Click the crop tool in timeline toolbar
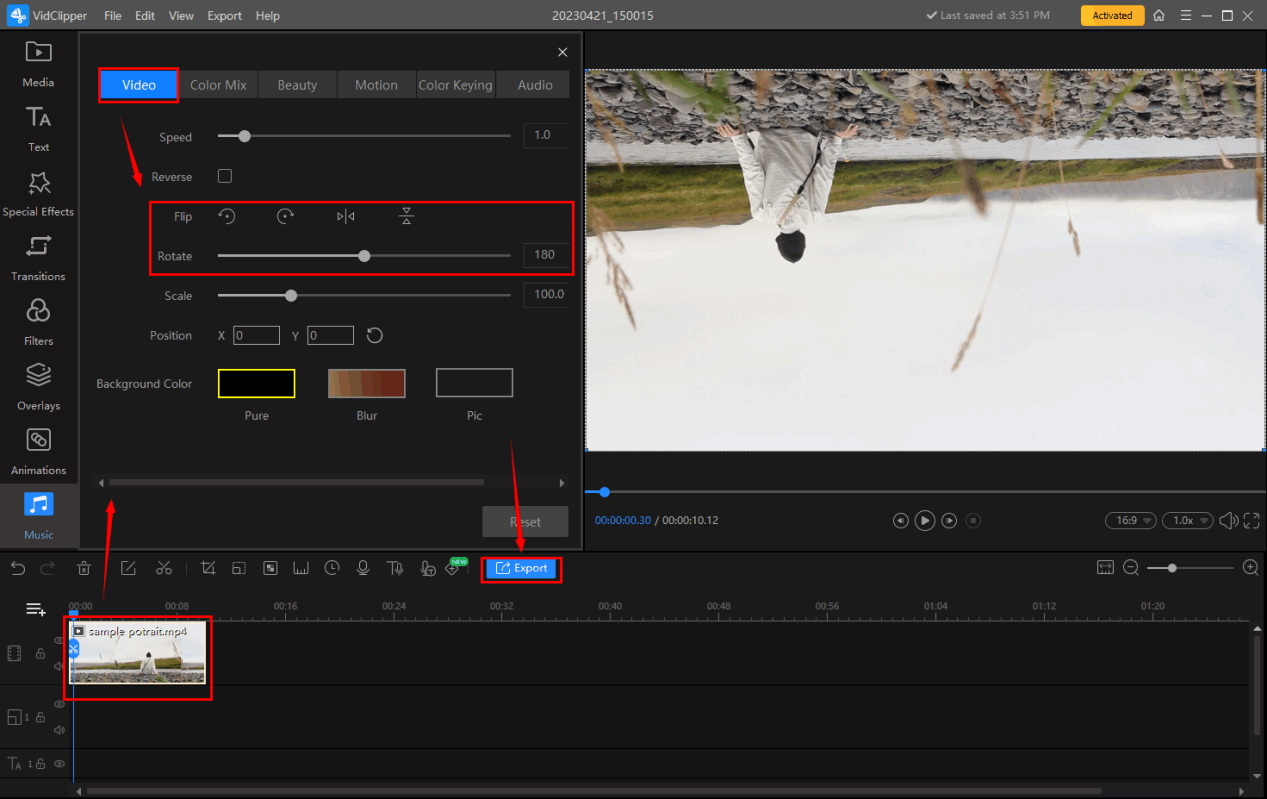This screenshot has height=799, width=1267. pos(208,568)
